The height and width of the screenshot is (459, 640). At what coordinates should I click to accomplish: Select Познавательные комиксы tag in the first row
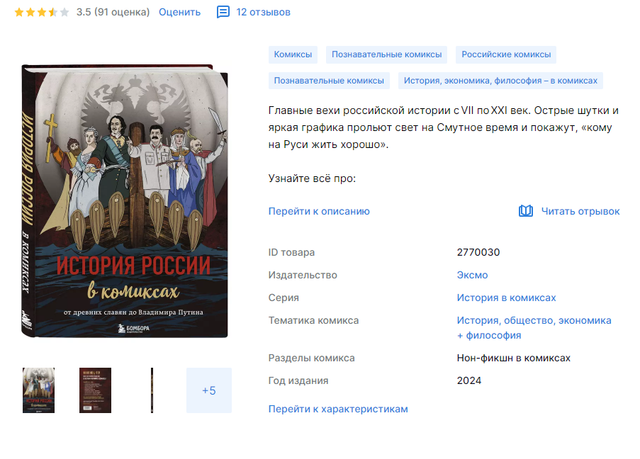[x=387, y=54]
